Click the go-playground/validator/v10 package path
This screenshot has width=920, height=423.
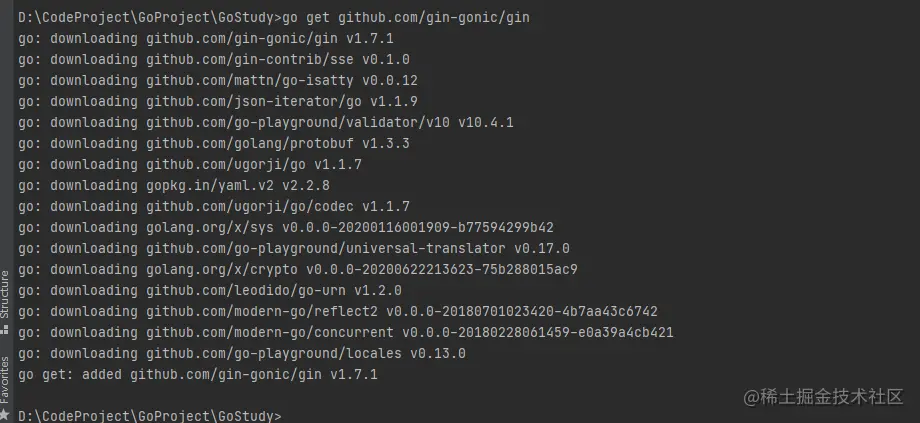click(298, 123)
